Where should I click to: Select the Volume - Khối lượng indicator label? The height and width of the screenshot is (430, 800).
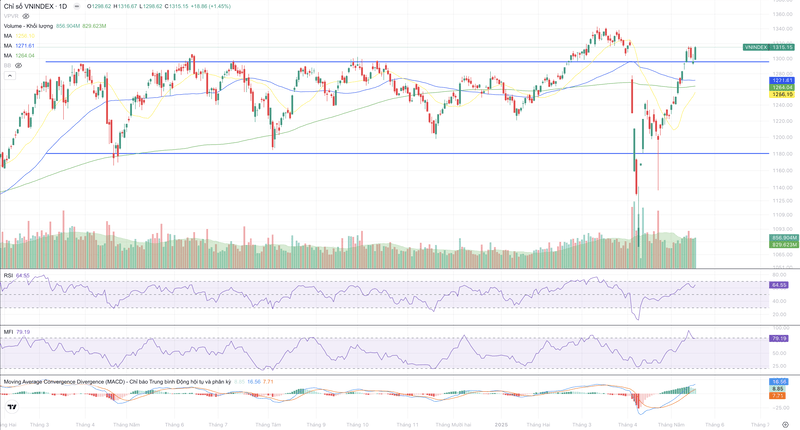[x=28, y=26]
